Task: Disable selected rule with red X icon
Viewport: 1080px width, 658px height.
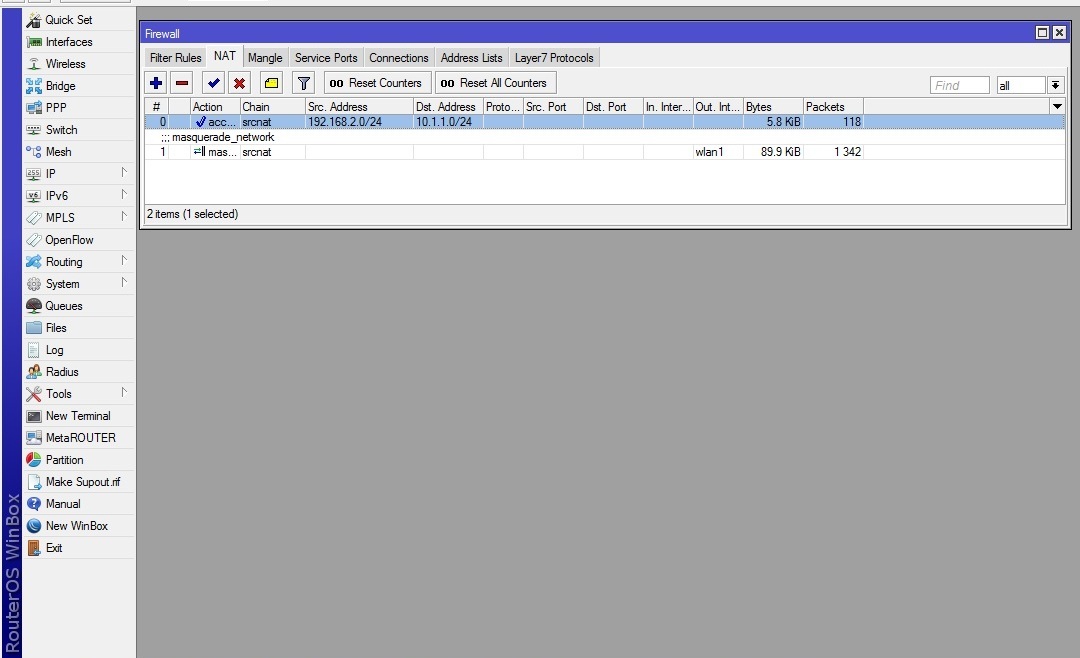Action: pyautogui.click(x=240, y=83)
